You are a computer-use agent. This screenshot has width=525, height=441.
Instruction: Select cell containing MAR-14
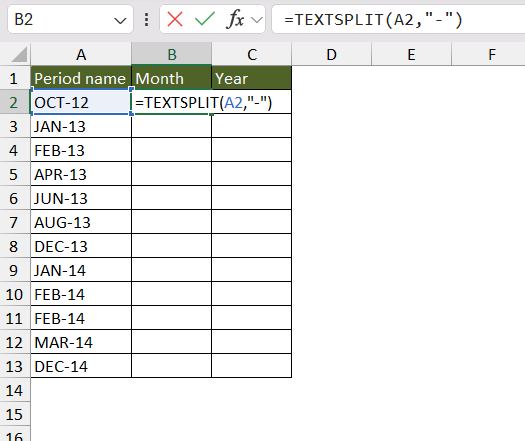point(81,342)
